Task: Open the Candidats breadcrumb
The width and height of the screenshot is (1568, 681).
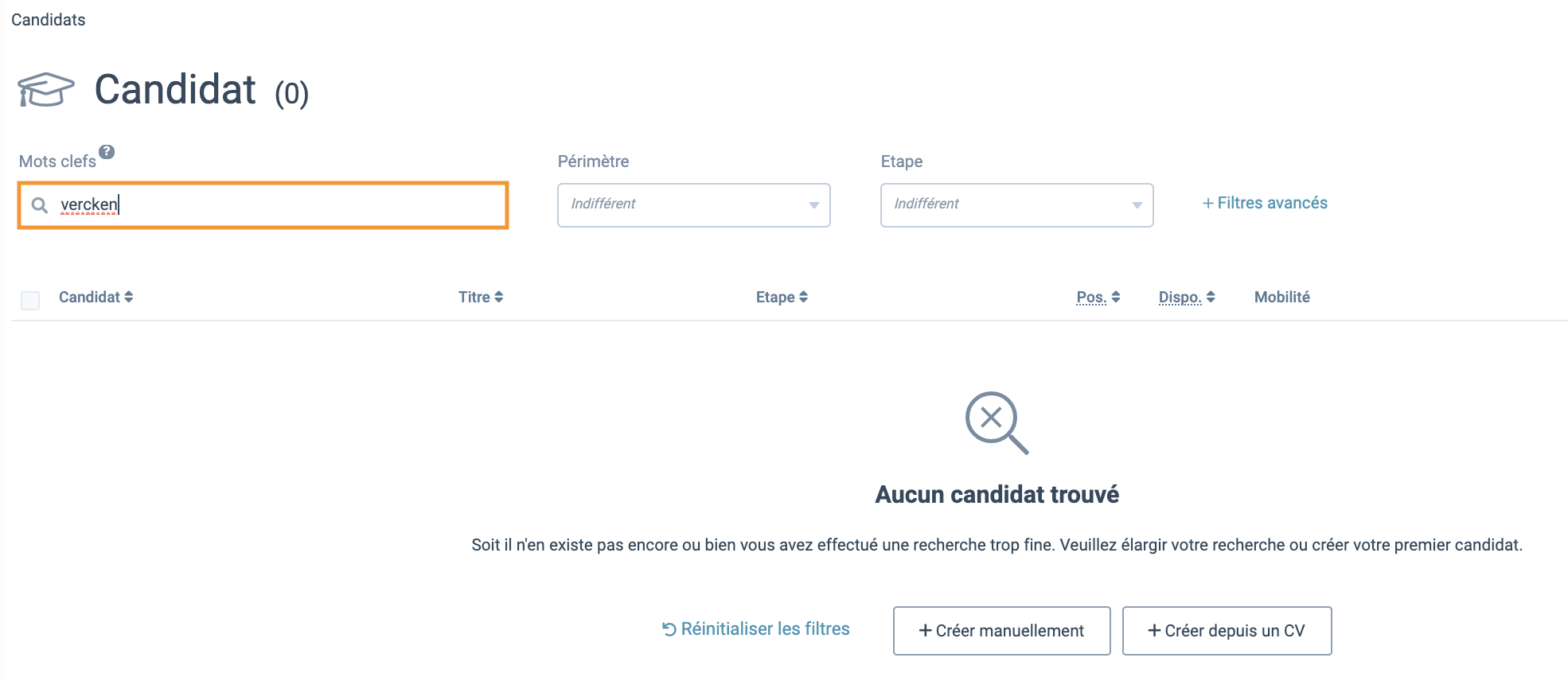Action: 49,20
